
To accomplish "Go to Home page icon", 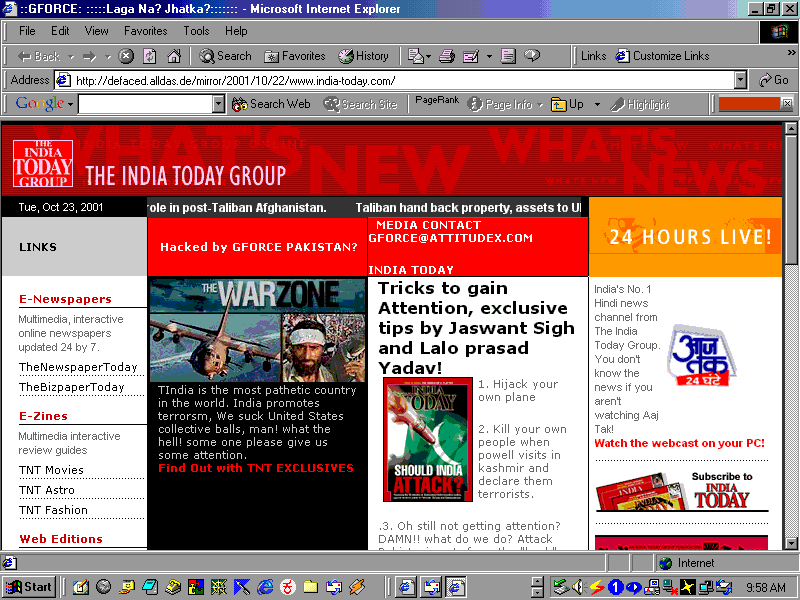I will 174,56.
